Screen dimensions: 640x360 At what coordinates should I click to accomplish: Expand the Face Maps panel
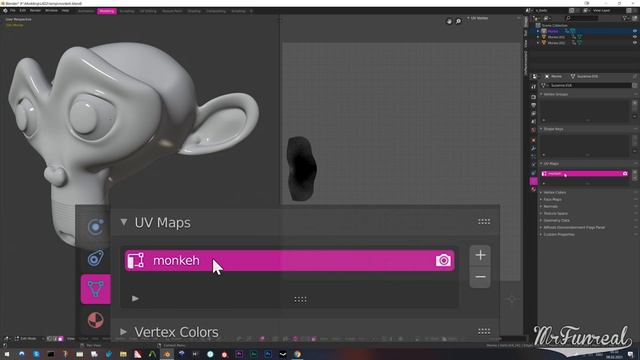point(541,200)
